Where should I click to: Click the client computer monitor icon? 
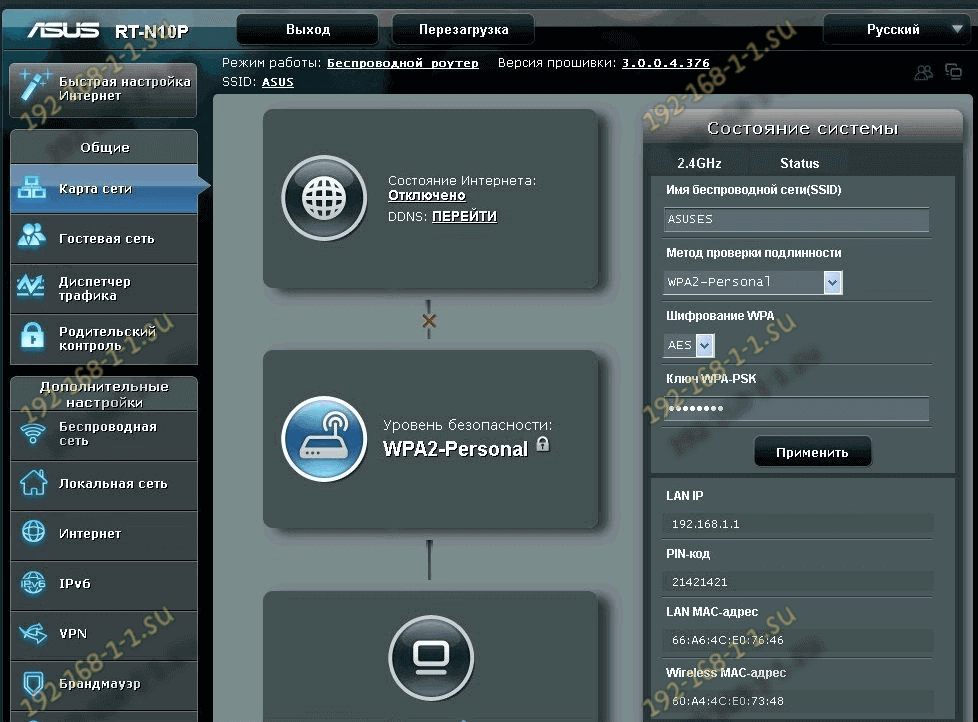(x=431, y=658)
